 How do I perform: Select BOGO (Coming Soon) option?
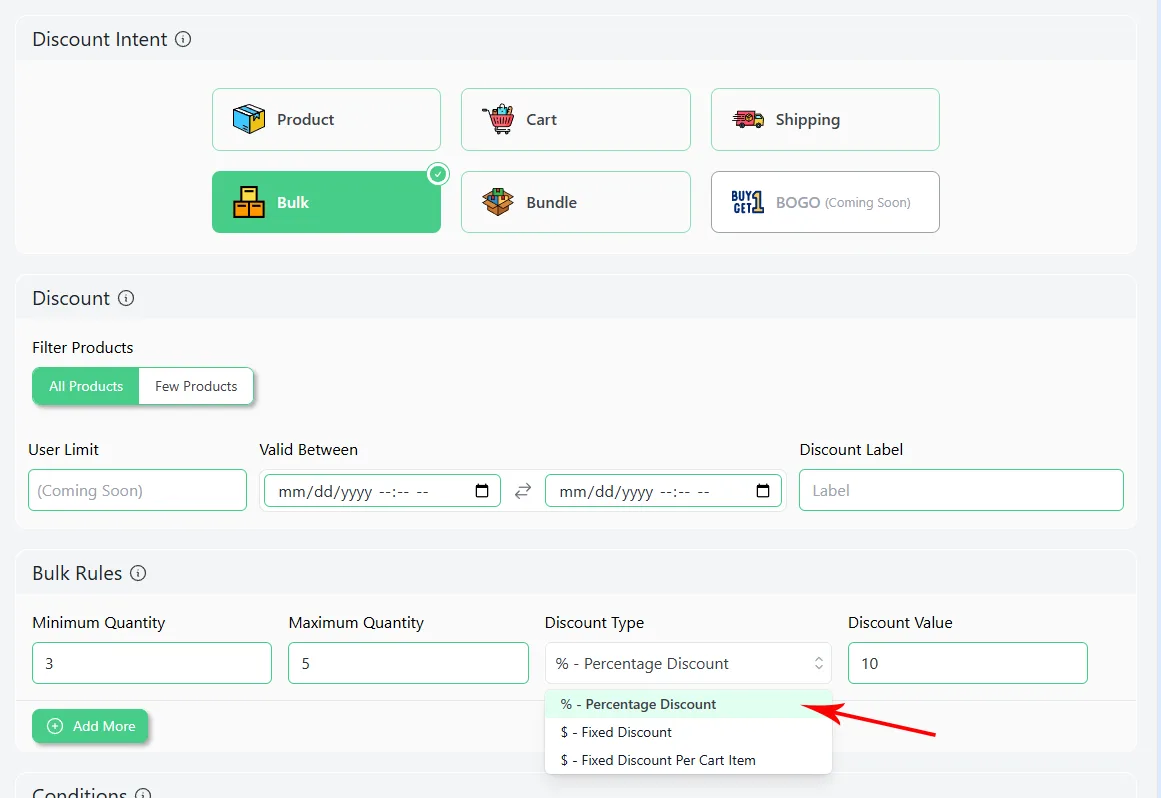click(x=826, y=202)
